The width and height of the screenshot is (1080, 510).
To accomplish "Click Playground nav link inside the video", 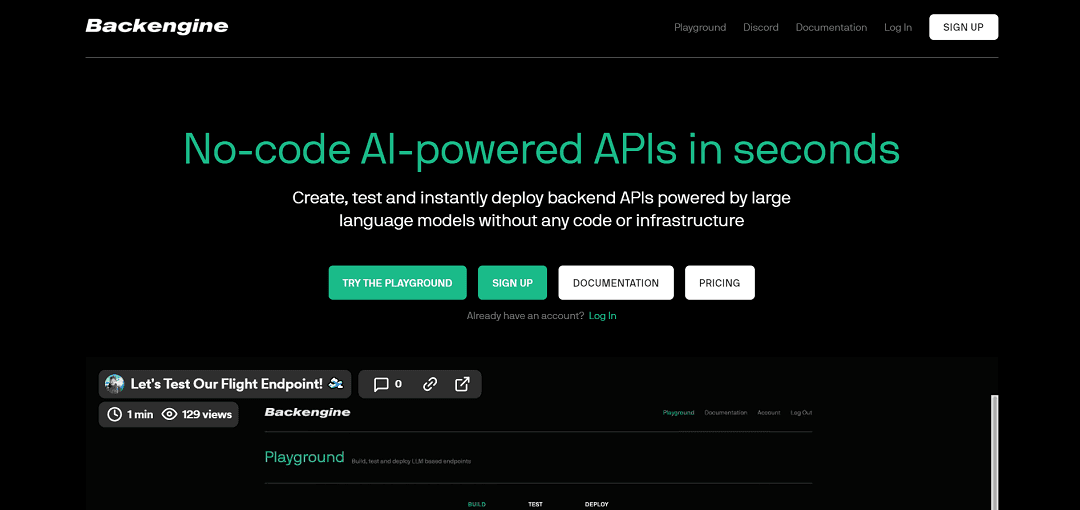I will point(678,413).
